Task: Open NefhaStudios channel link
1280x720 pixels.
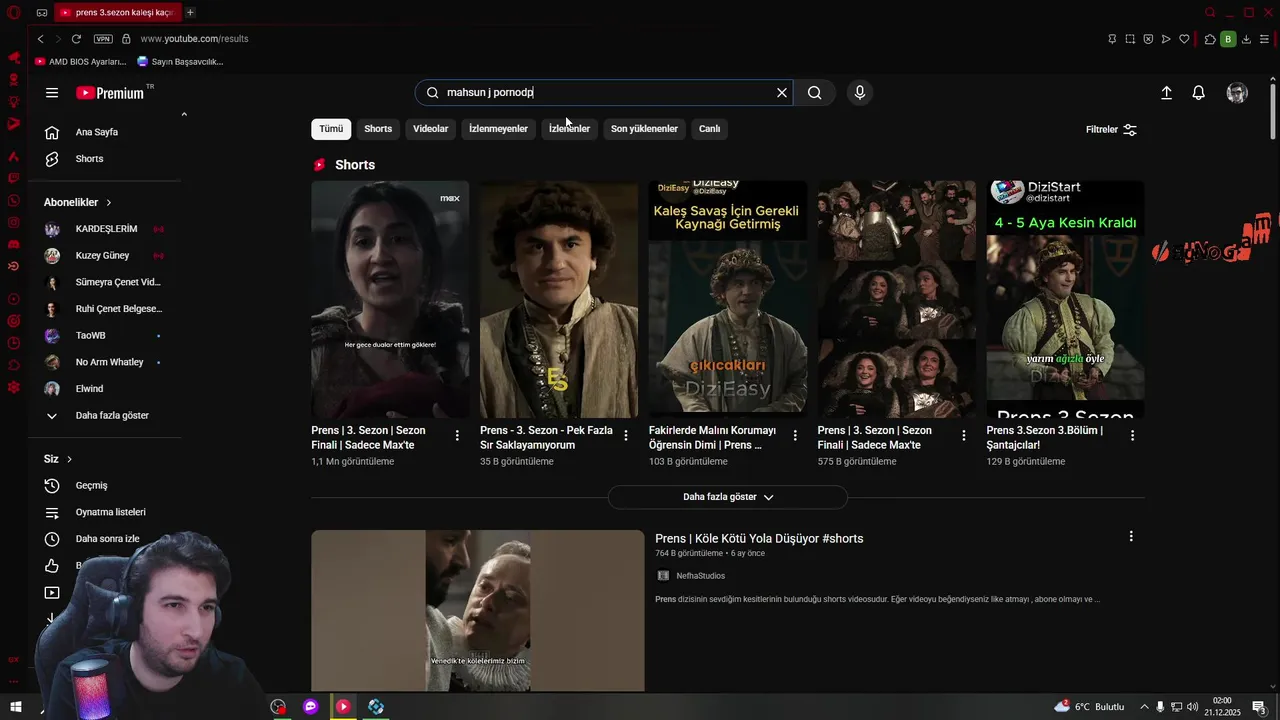Action: click(x=700, y=576)
